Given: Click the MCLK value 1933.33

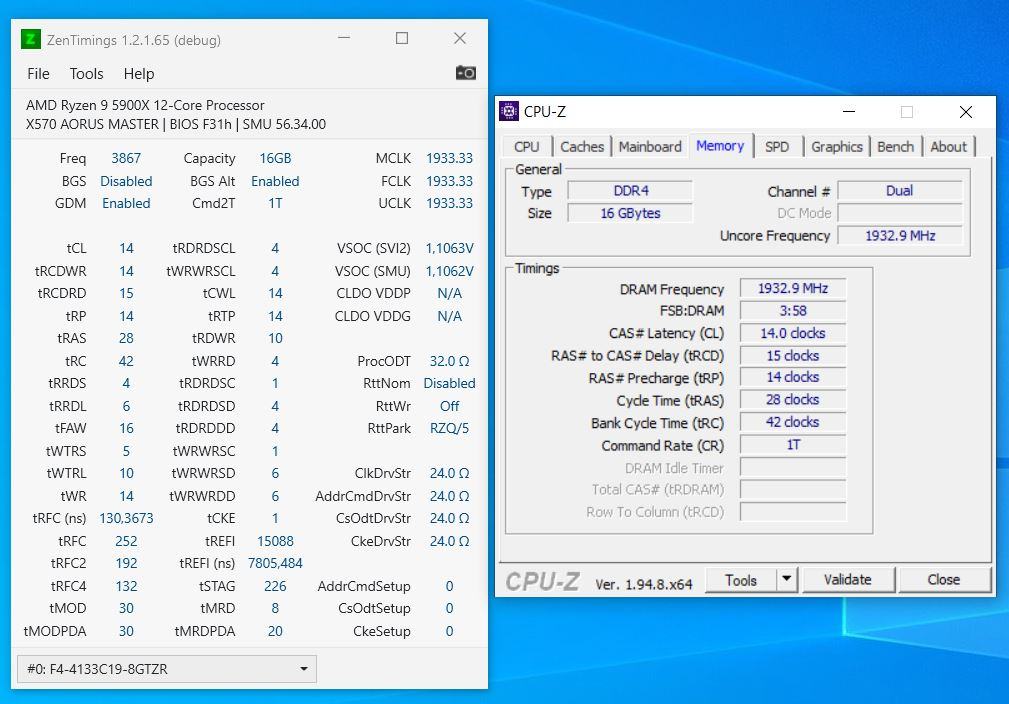Looking at the screenshot, I should tap(449, 158).
